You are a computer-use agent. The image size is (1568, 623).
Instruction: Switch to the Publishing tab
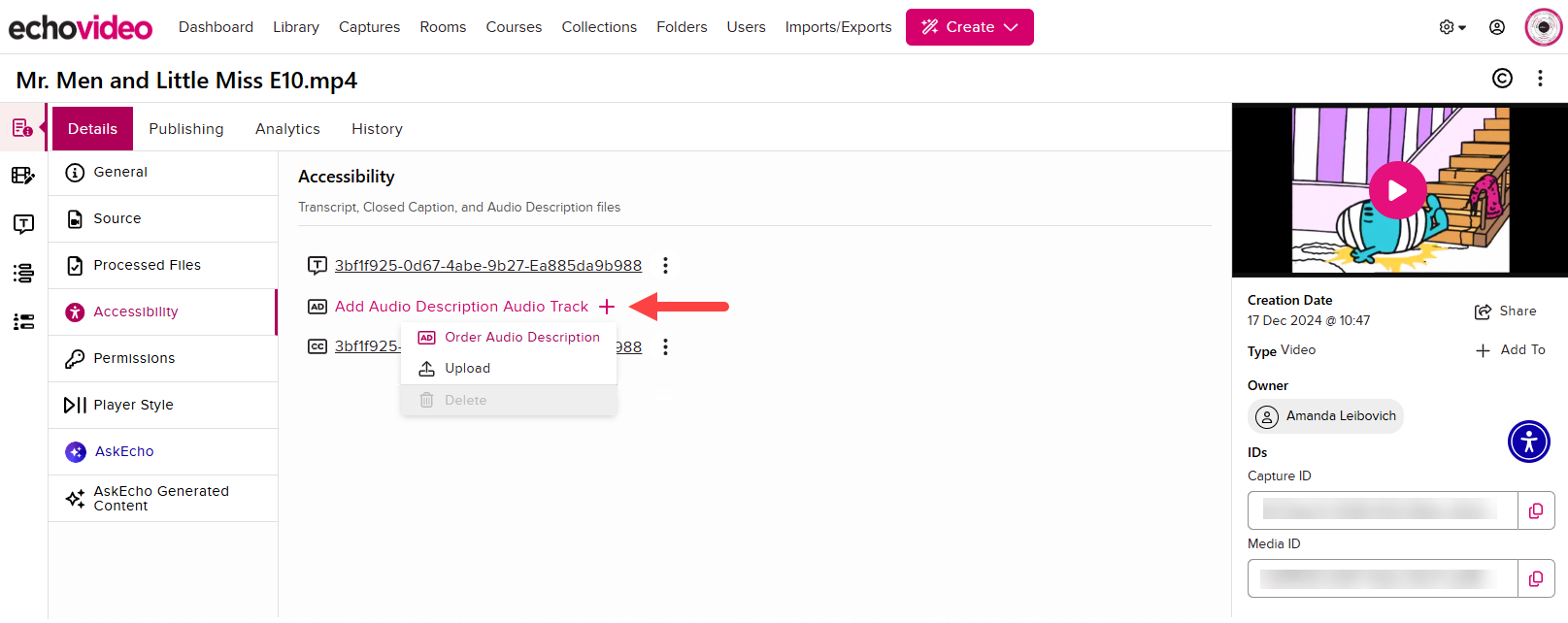(x=186, y=128)
